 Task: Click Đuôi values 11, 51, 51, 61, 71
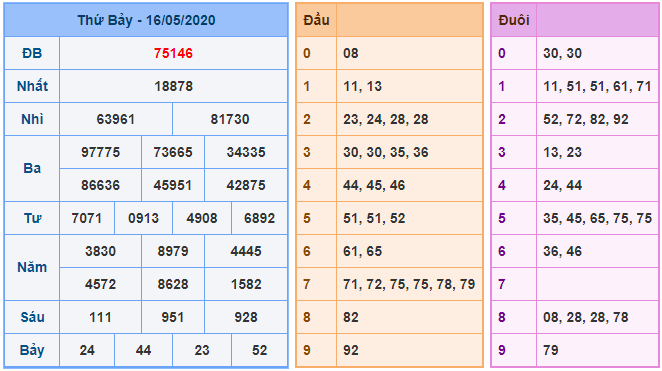coord(597,86)
